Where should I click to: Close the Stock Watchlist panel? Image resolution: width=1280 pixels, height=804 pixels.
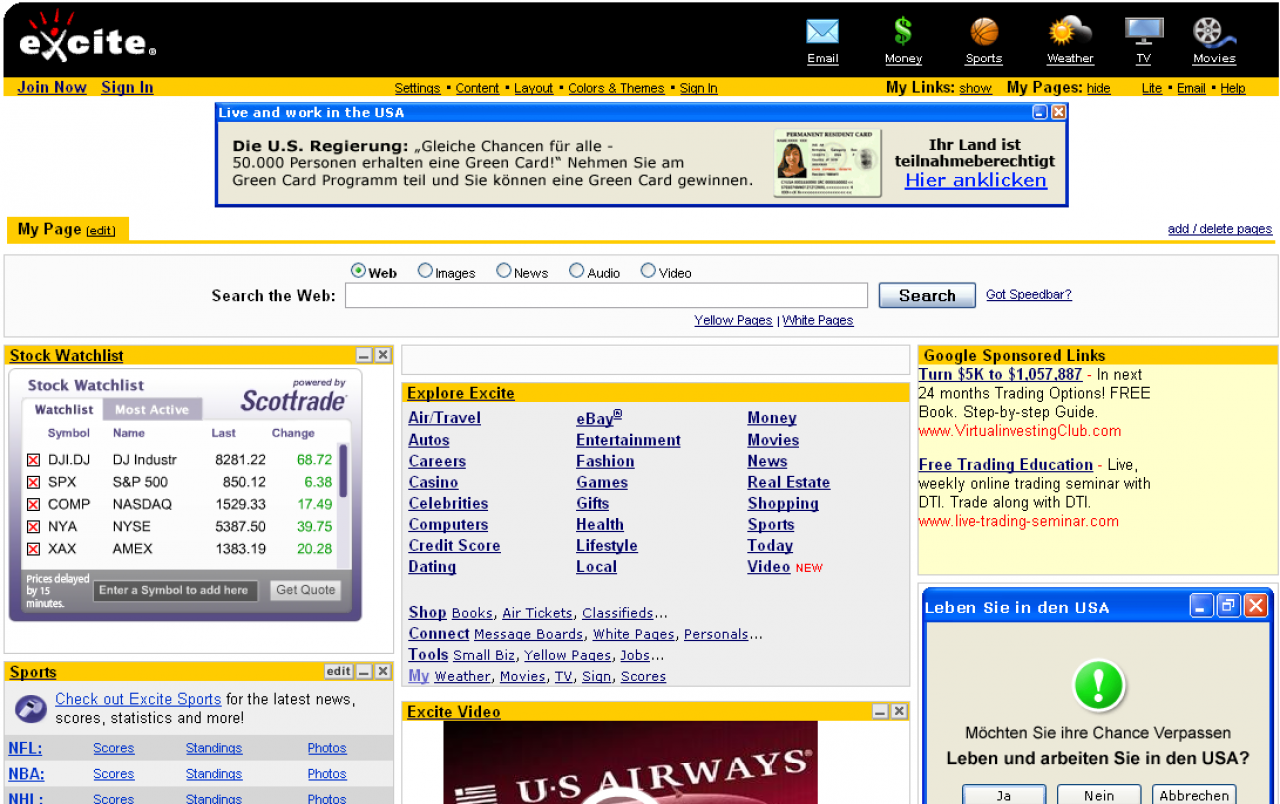[383, 355]
